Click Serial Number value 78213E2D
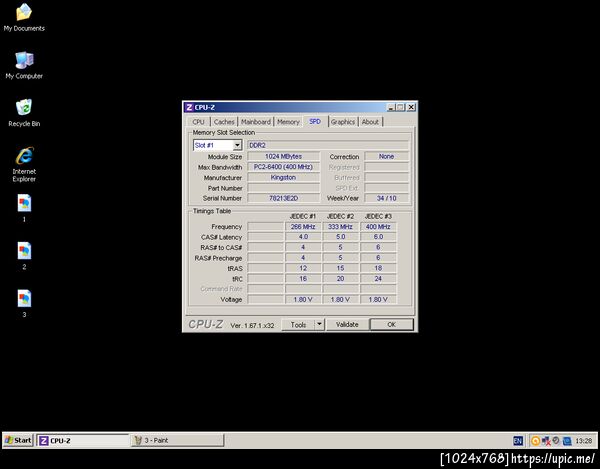Image resolution: width=600 pixels, height=469 pixels. point(284,198)
